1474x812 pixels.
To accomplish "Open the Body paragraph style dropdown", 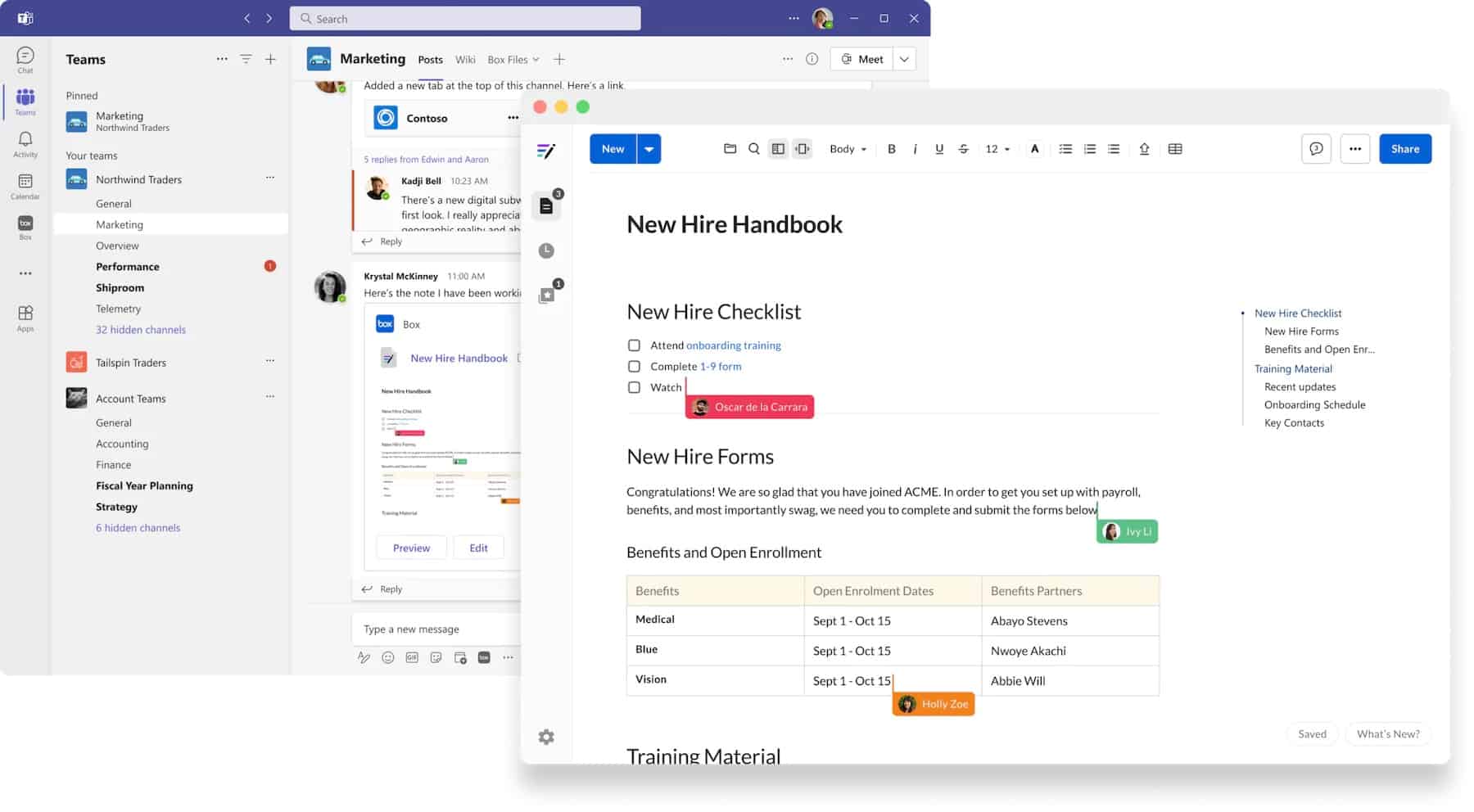I will 848,149.
